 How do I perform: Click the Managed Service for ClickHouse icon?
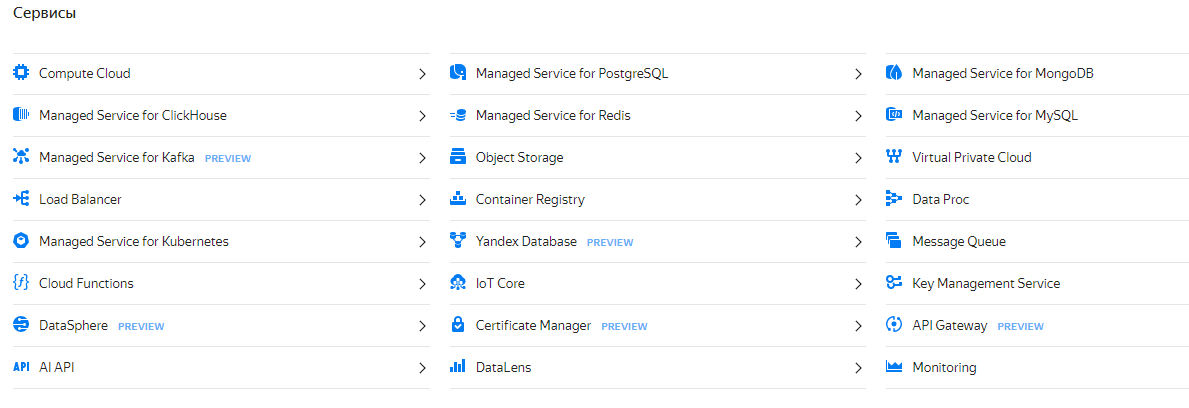(x=21, y=115)
